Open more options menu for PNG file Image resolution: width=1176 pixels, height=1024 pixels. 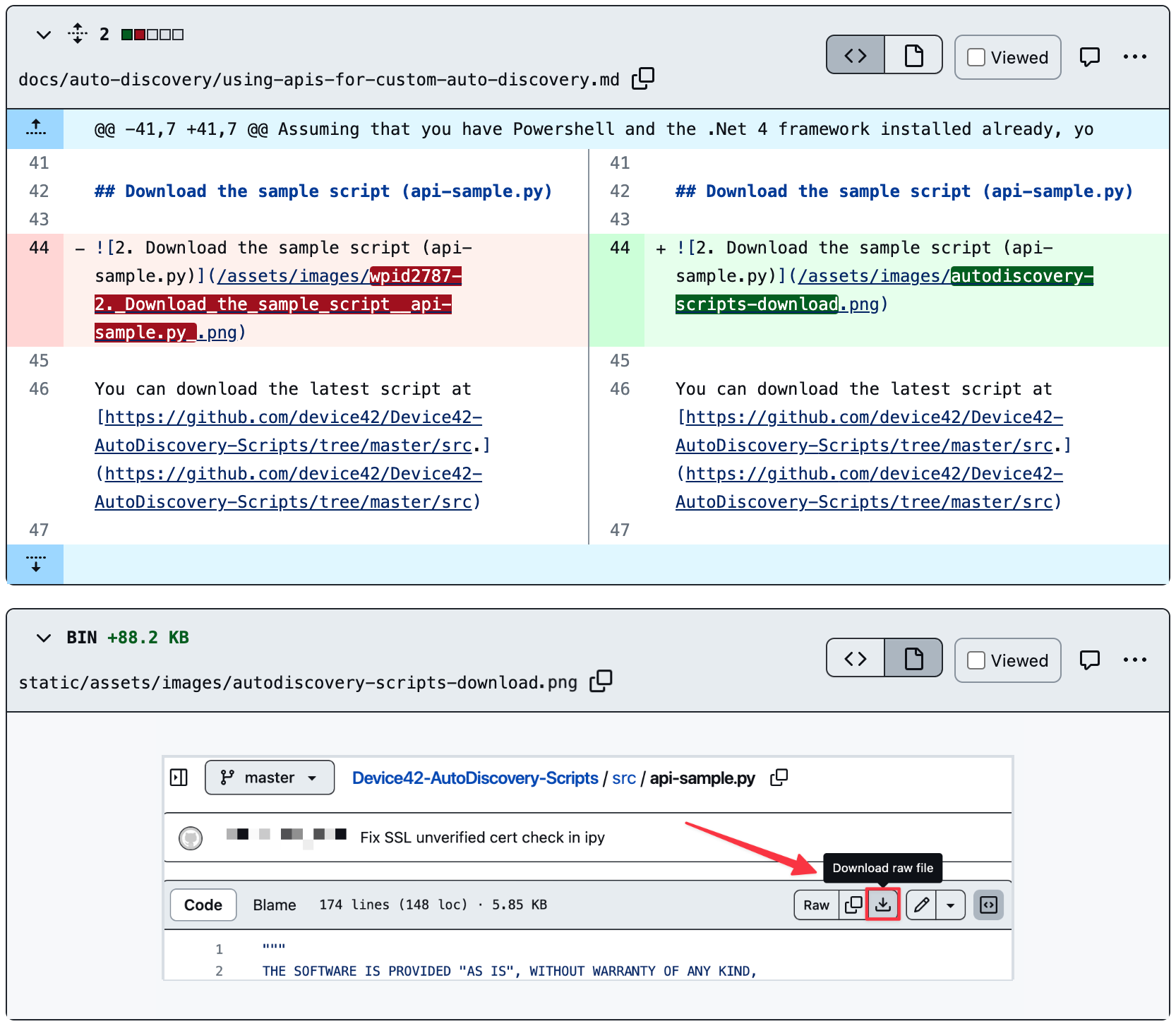click(x=1134, y=660)
